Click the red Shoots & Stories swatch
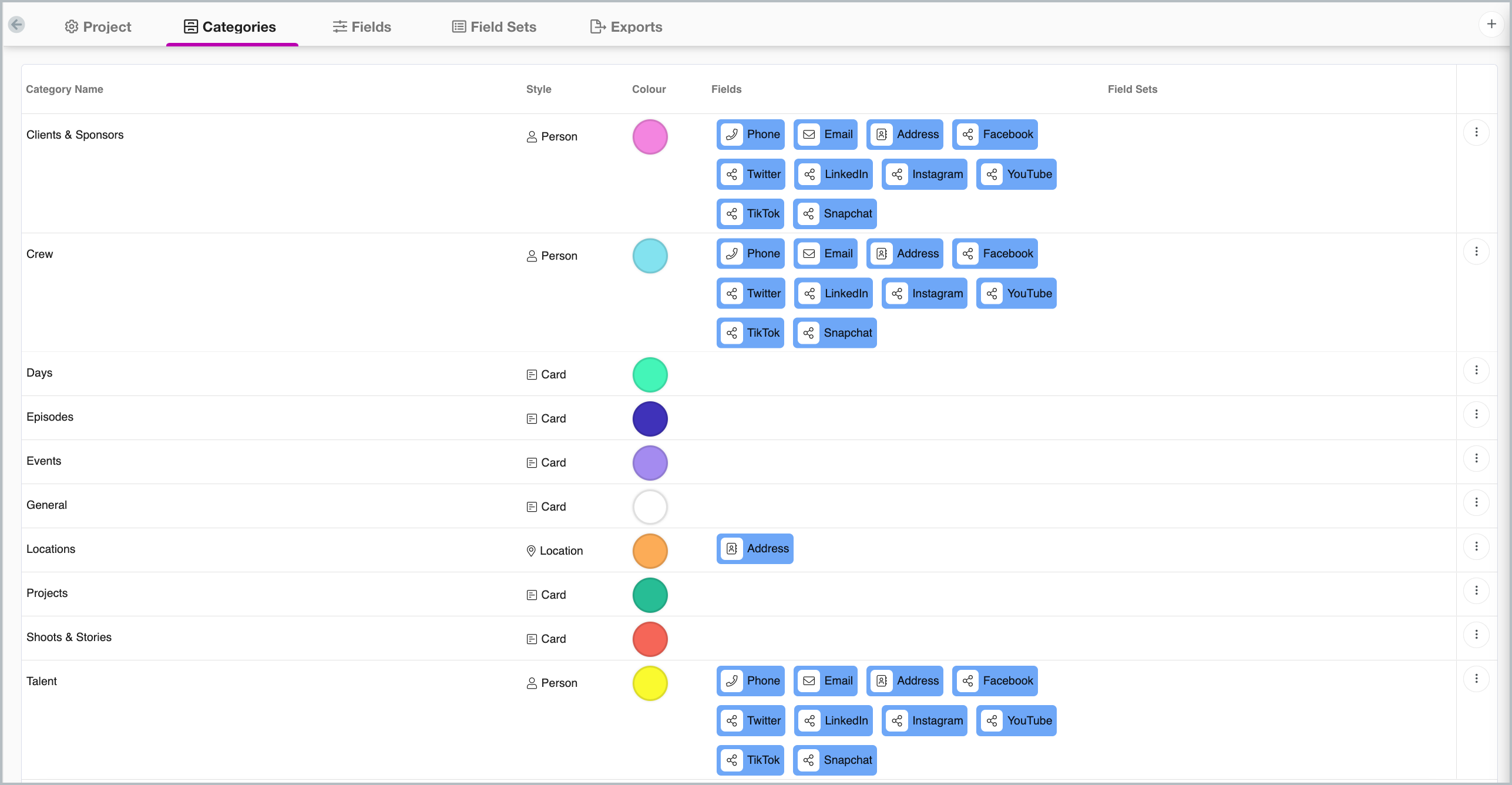The width and height of the screenshot is (1512, 785). (650, 639)
